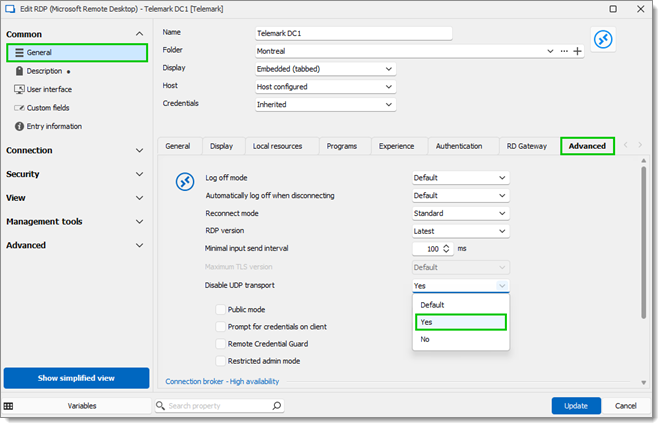Click RDP logo icon beside Log off mode
The image size is (663, 428).
click(185, 182)
